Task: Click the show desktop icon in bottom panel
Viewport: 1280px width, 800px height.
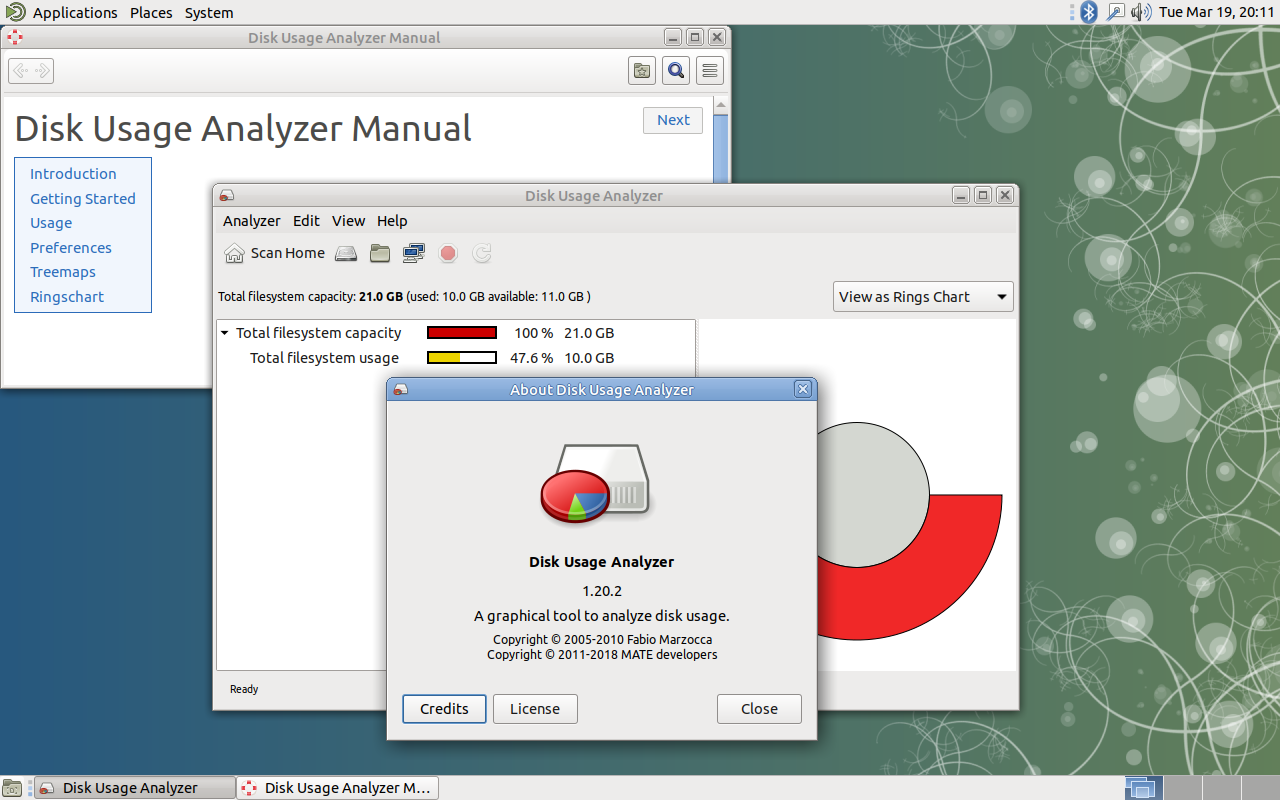Action: pos(12,788)
